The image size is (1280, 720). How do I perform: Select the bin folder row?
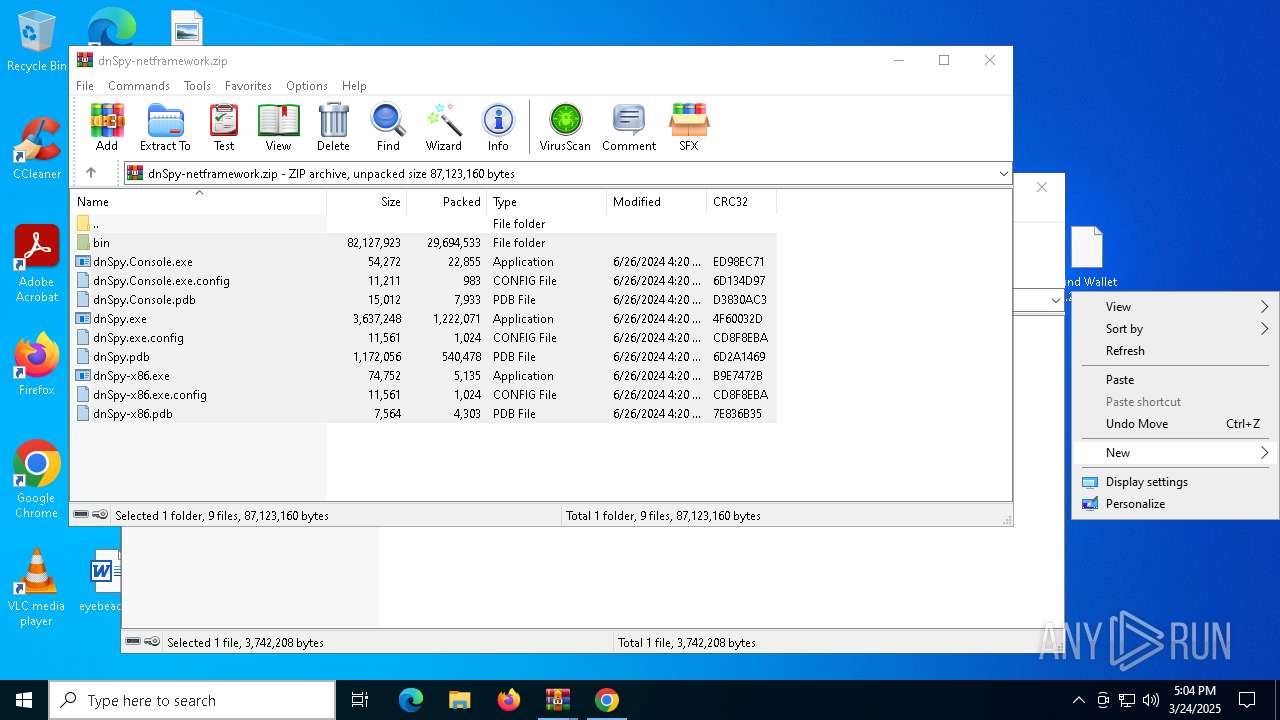pyautogui.click(x=424, y=243)
